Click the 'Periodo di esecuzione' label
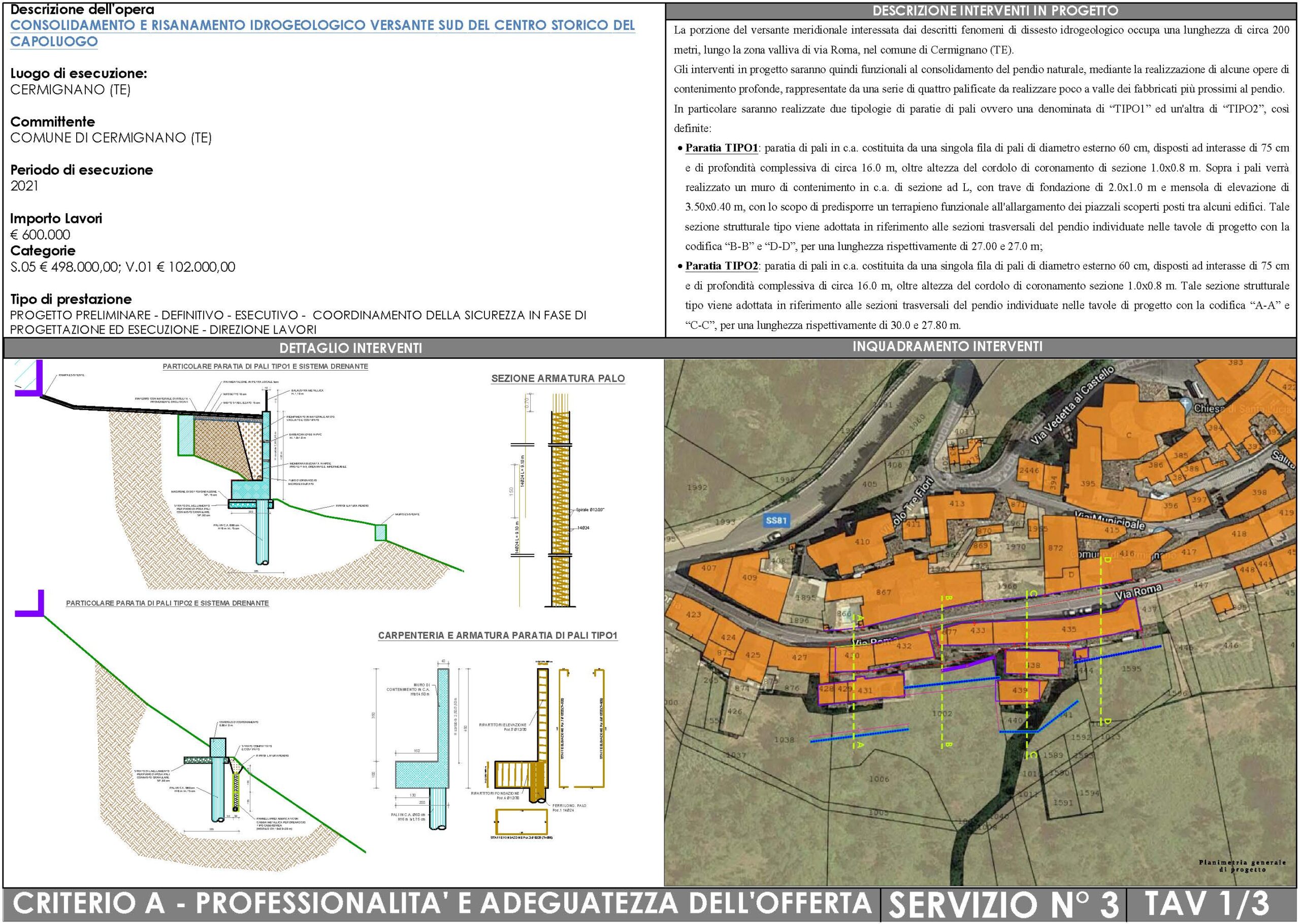The image size is (1300, 924). pyautogui.click(x=81, y=170)
